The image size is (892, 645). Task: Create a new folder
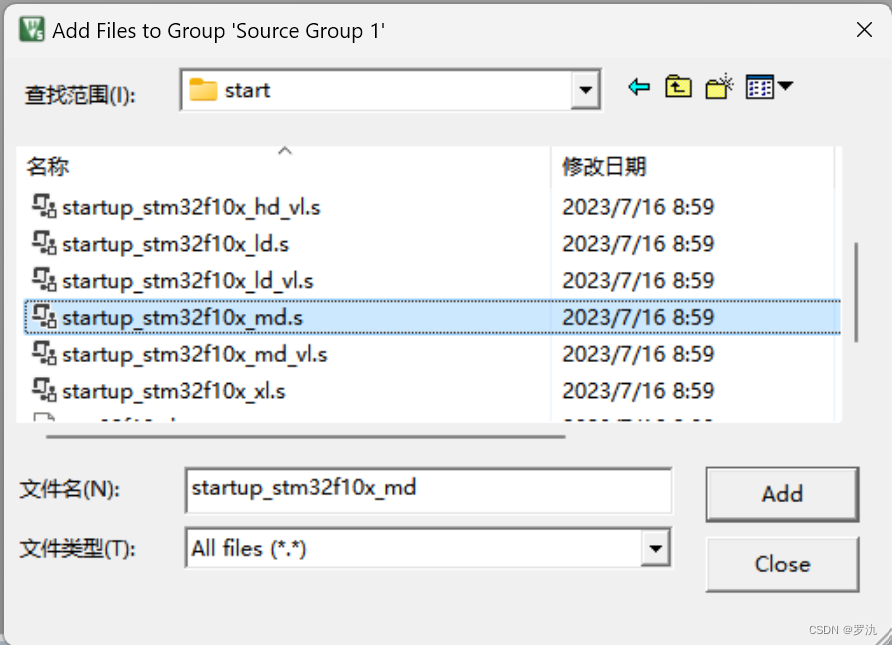point(719,87)
